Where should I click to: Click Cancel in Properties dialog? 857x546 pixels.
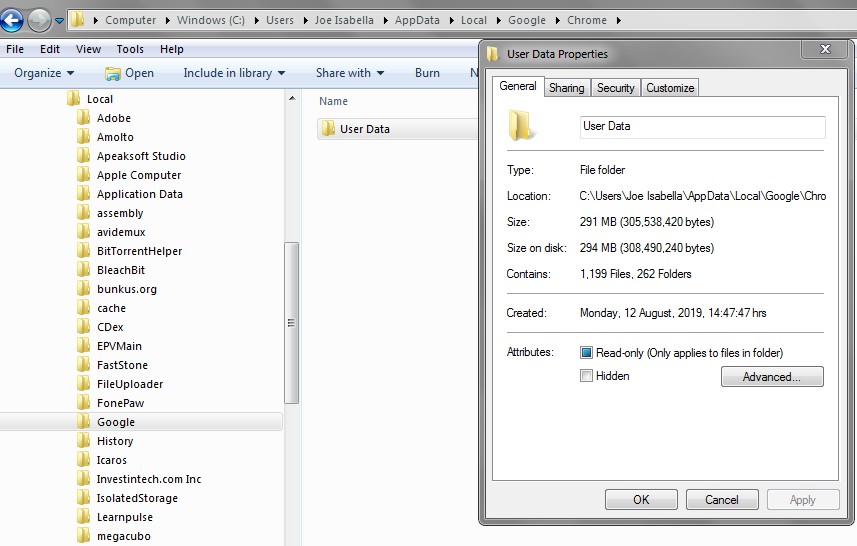tap(721, 500)
